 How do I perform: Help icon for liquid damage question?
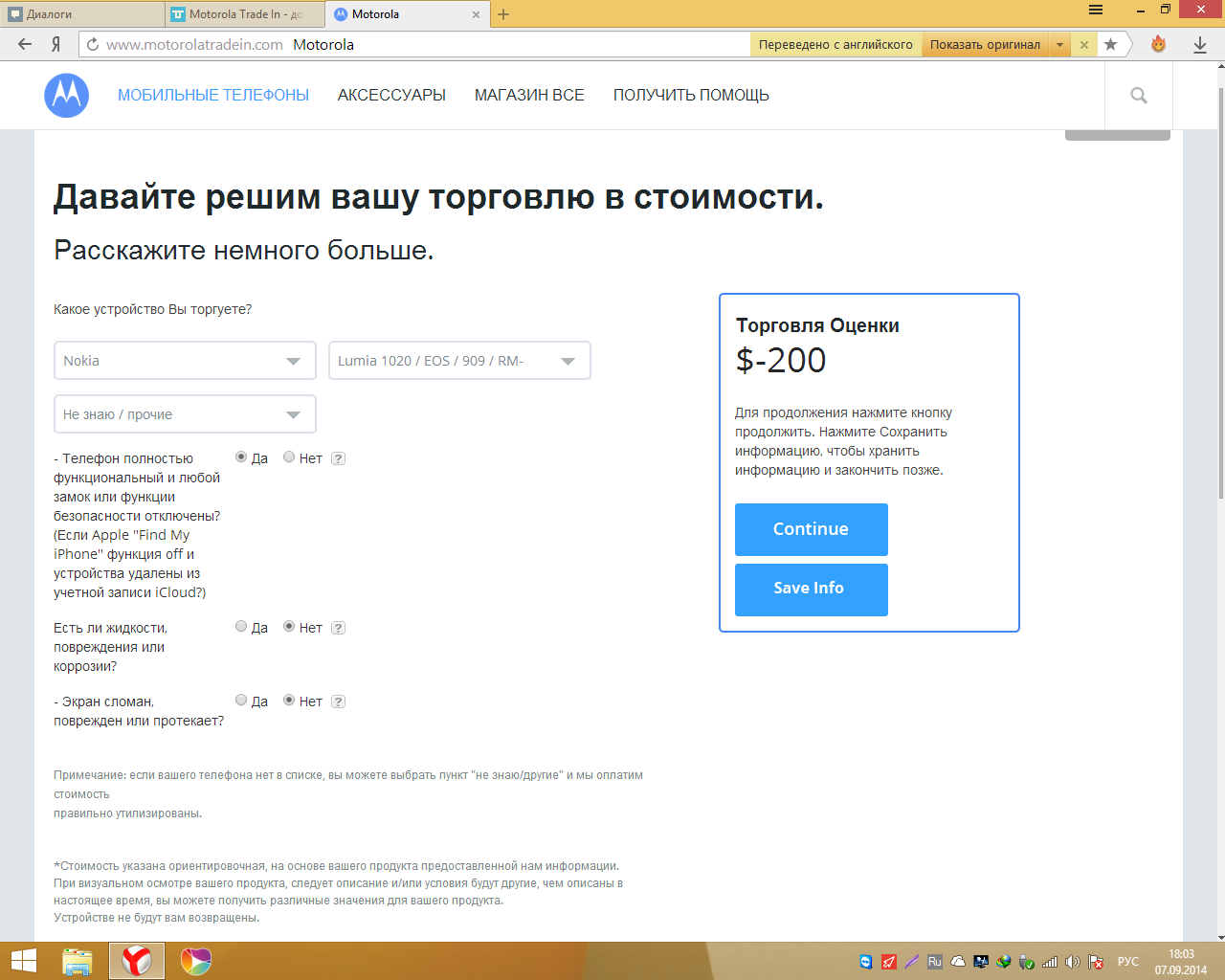point(338,628)
